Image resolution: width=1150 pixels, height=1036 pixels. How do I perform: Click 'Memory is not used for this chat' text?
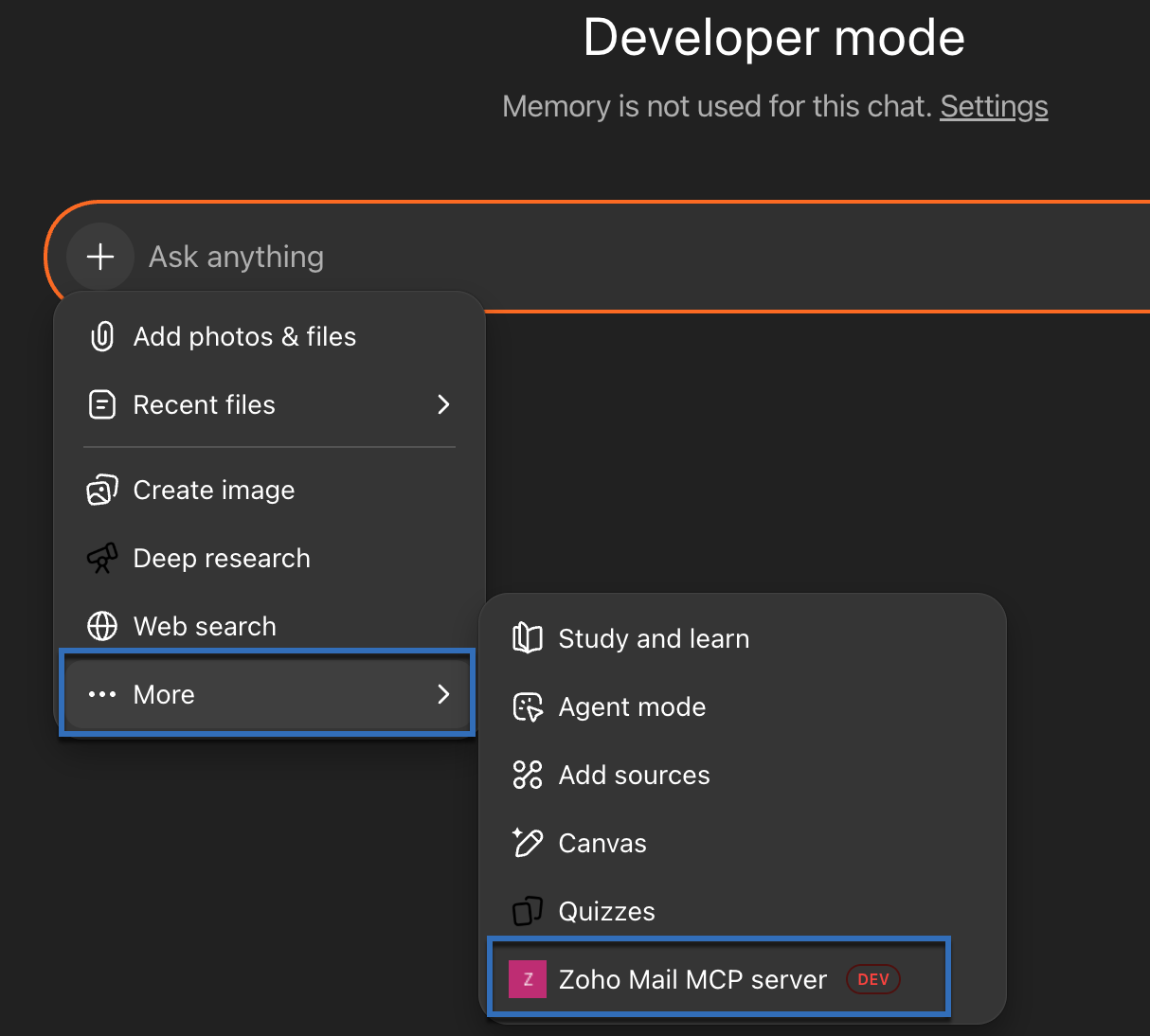(717, 107)
